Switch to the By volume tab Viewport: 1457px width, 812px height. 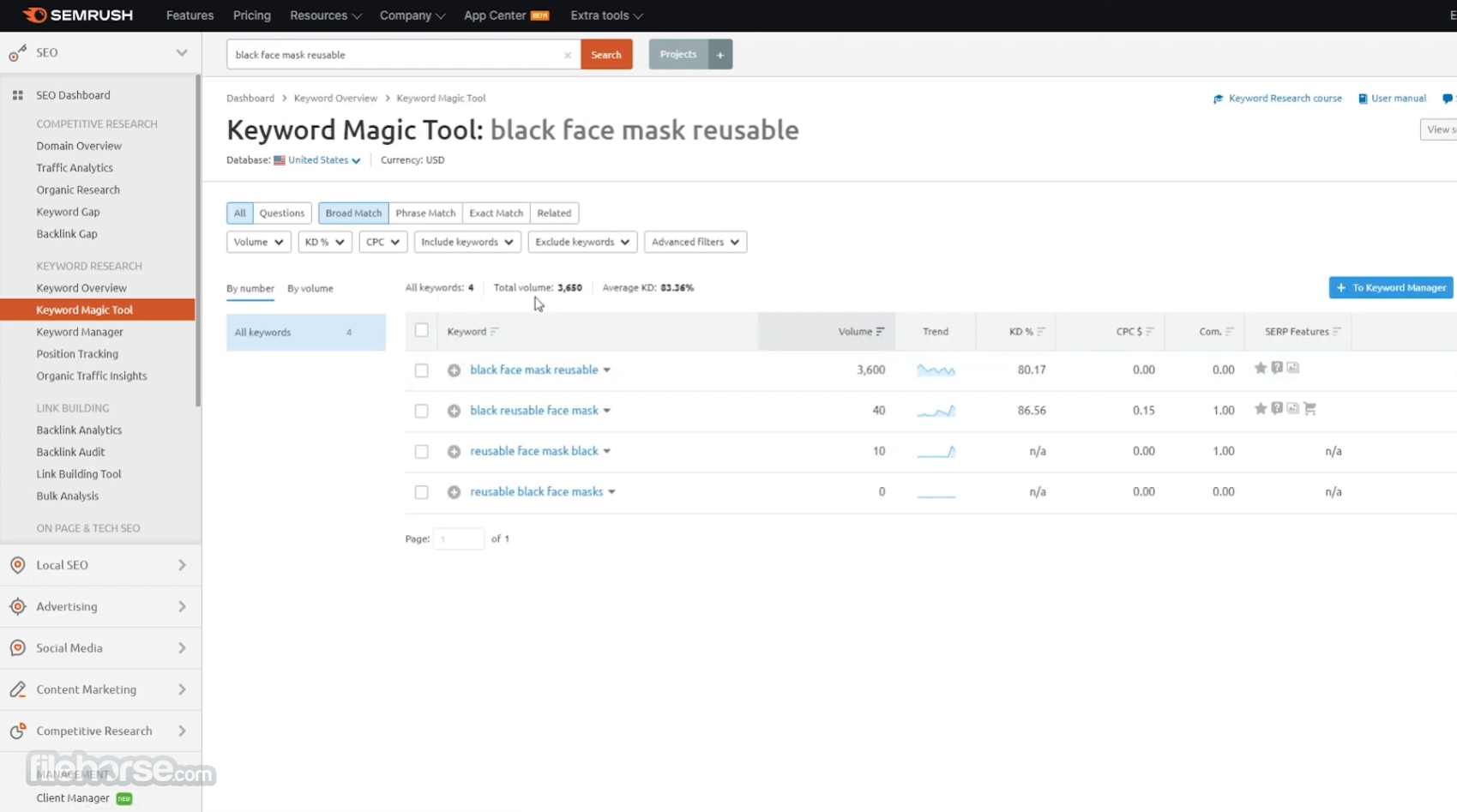click(x=310, y=289)
